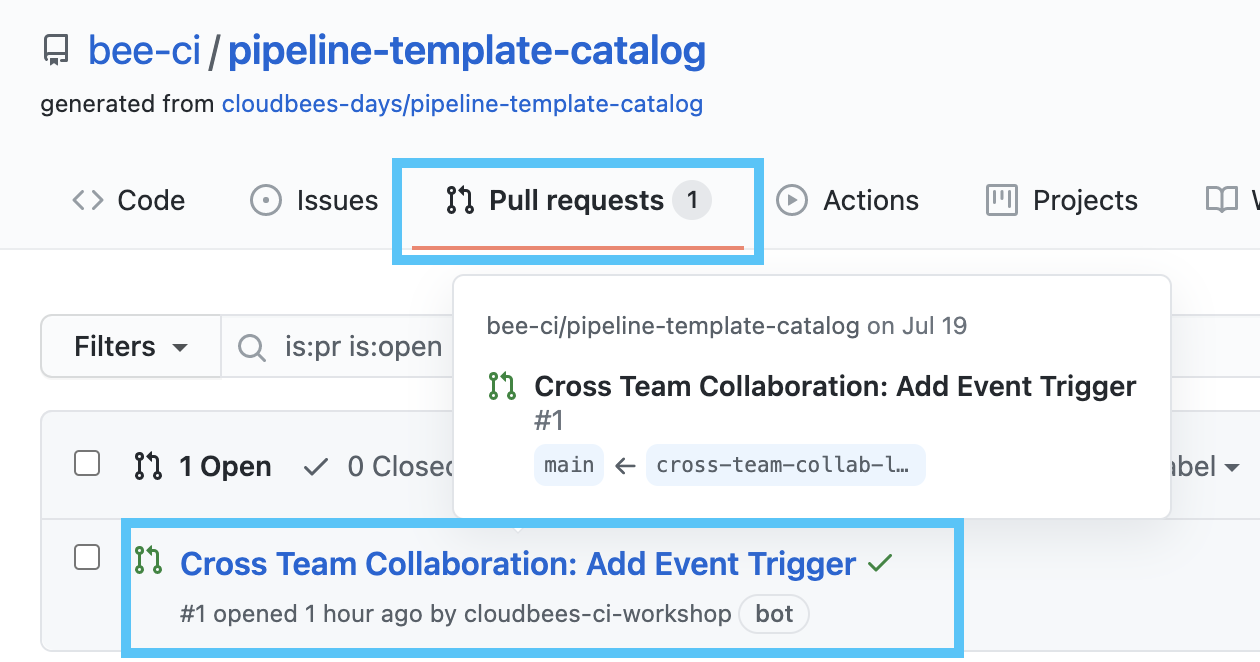Click the repository book icon
The height and width of the screenshot is (662, 1260).
click(x=56, y=51)
